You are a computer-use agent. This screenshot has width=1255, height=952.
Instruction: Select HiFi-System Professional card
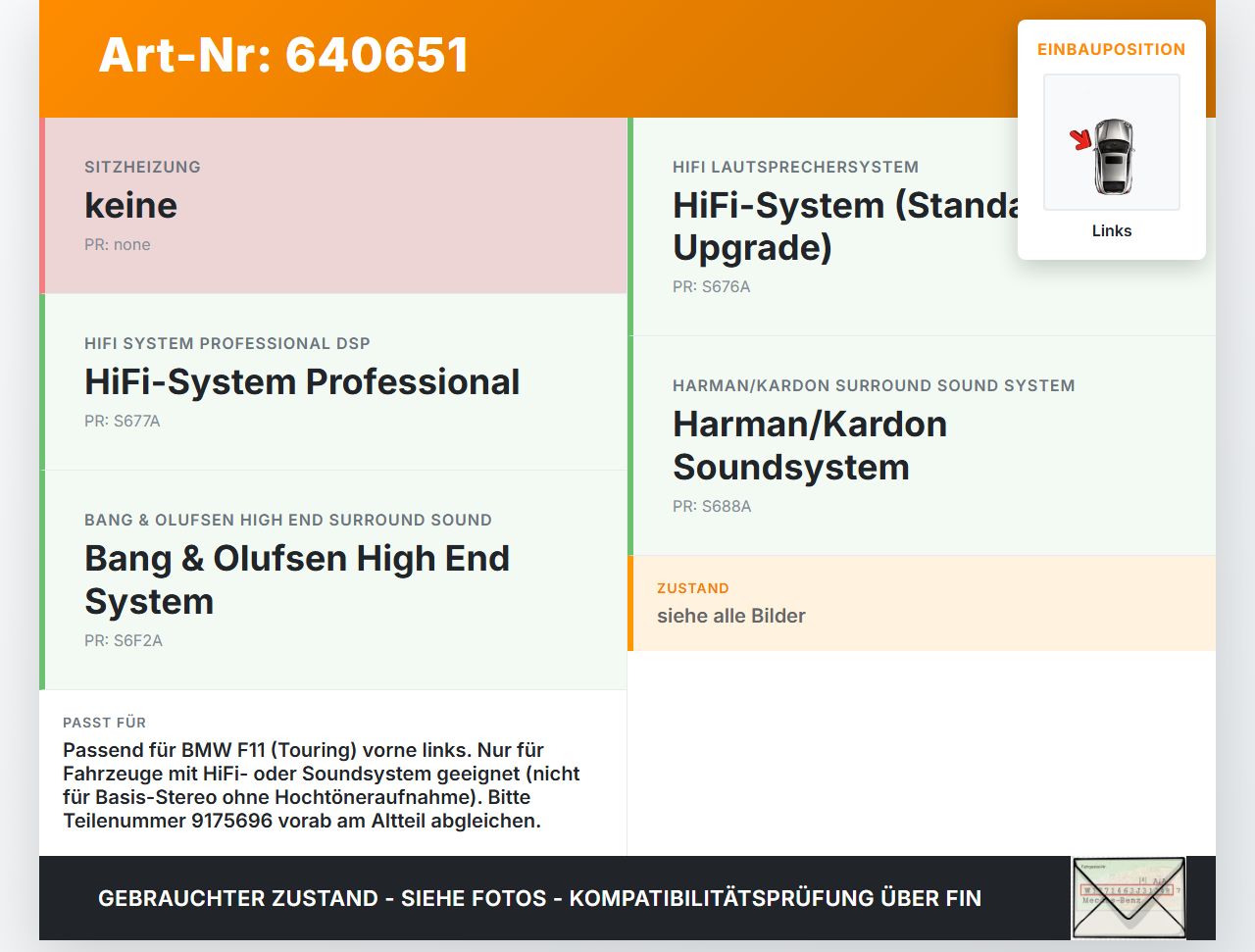coord(333,382)
